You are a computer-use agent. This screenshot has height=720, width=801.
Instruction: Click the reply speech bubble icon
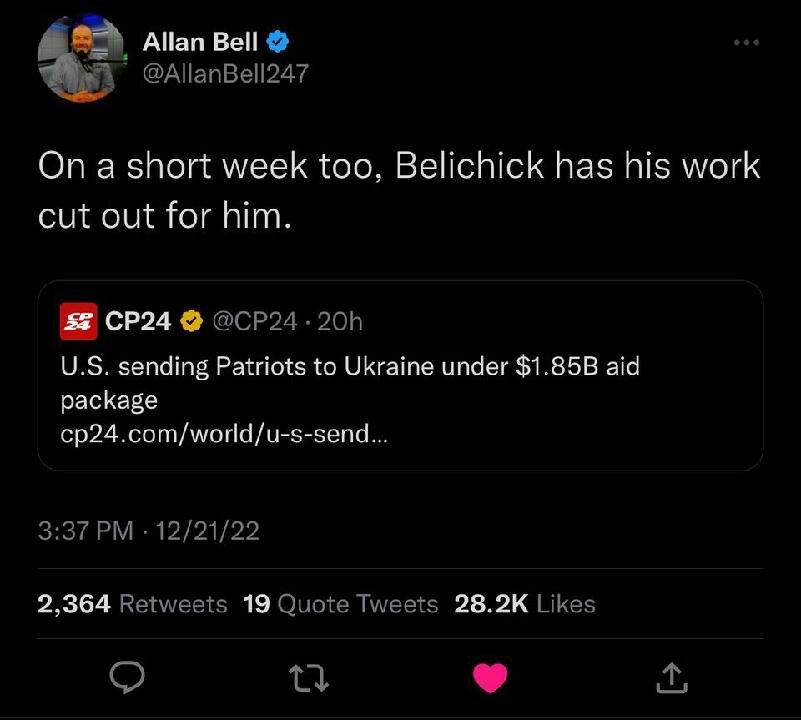coord(127,679)
